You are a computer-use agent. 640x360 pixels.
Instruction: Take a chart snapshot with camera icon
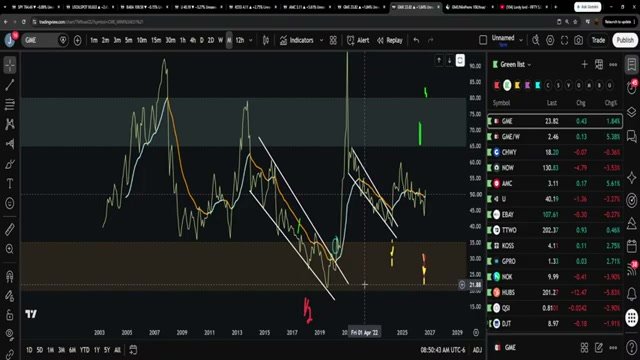579,40
